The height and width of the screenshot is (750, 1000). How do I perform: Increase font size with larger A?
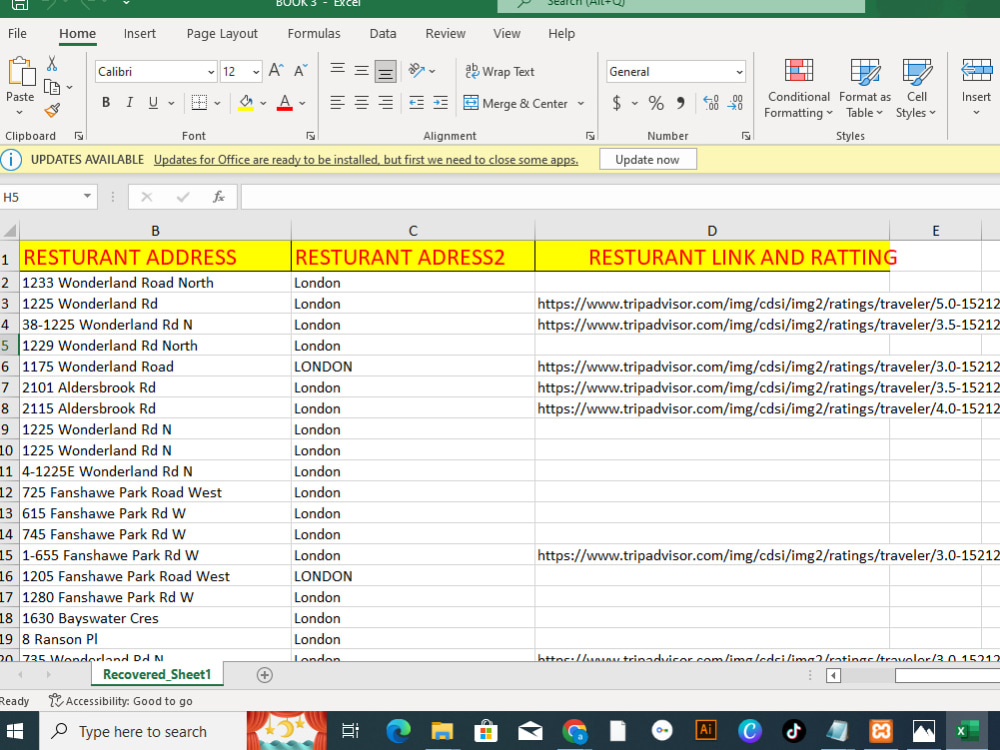276,70
